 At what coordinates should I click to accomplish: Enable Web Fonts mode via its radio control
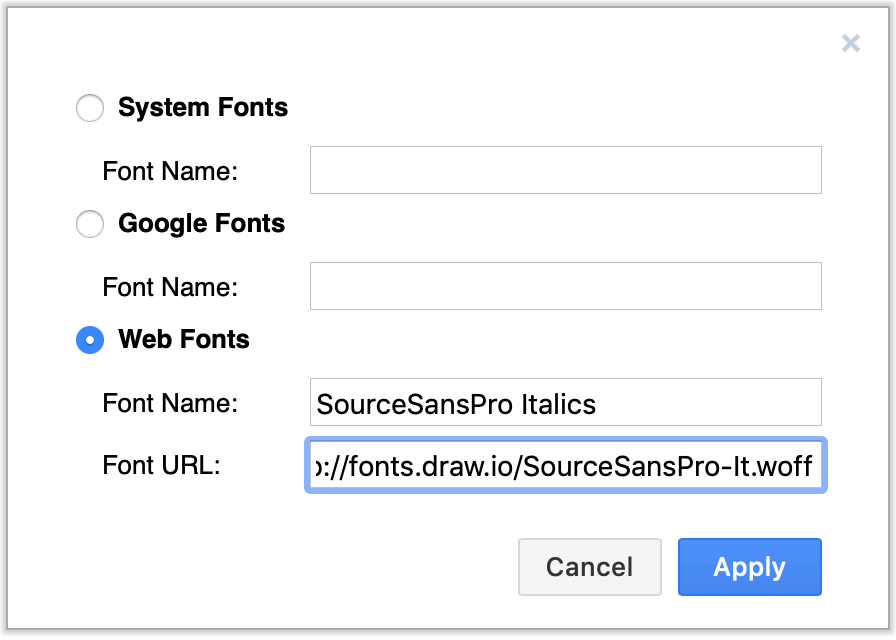point(90,340)
